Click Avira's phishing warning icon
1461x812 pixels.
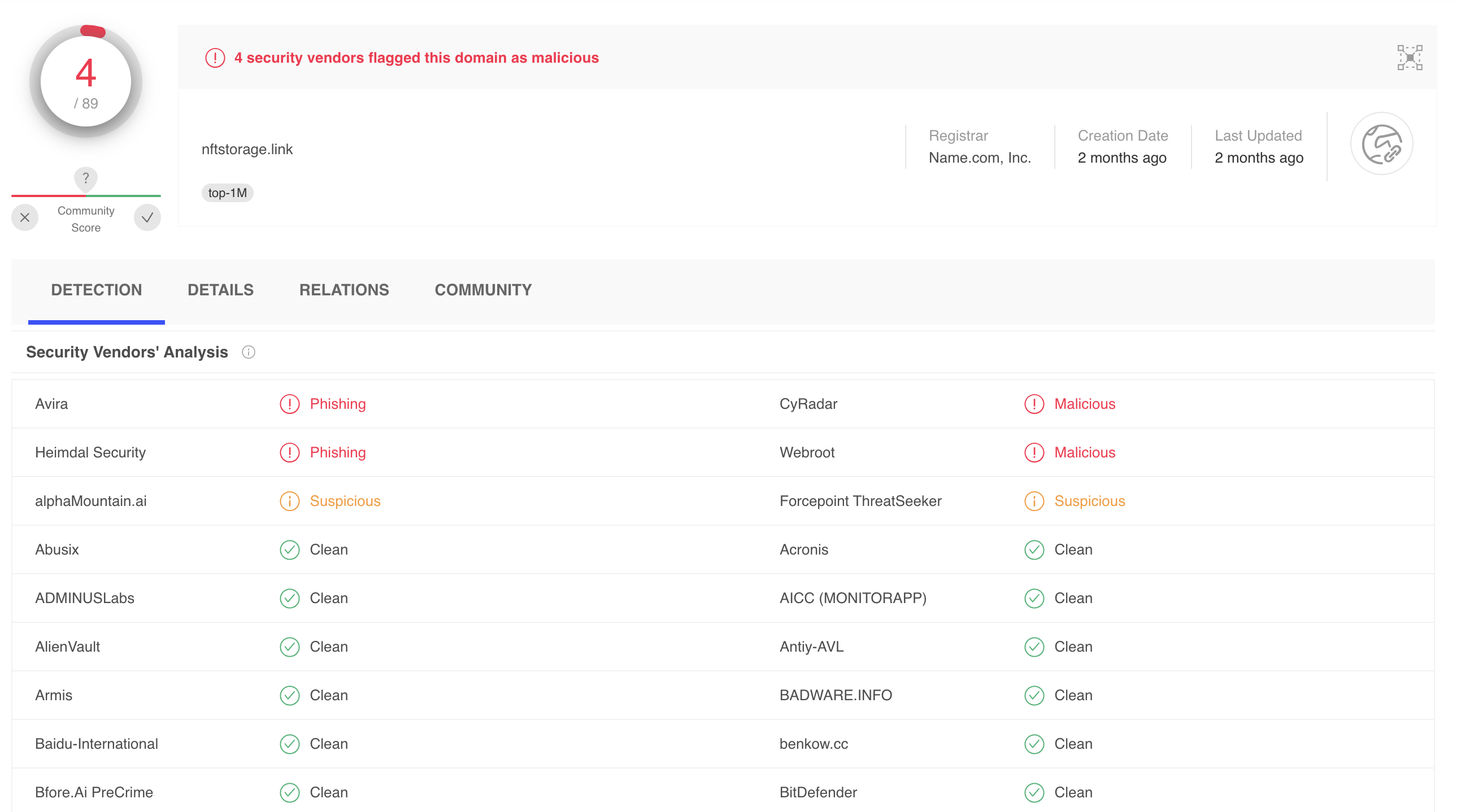(x=289, y=404)
